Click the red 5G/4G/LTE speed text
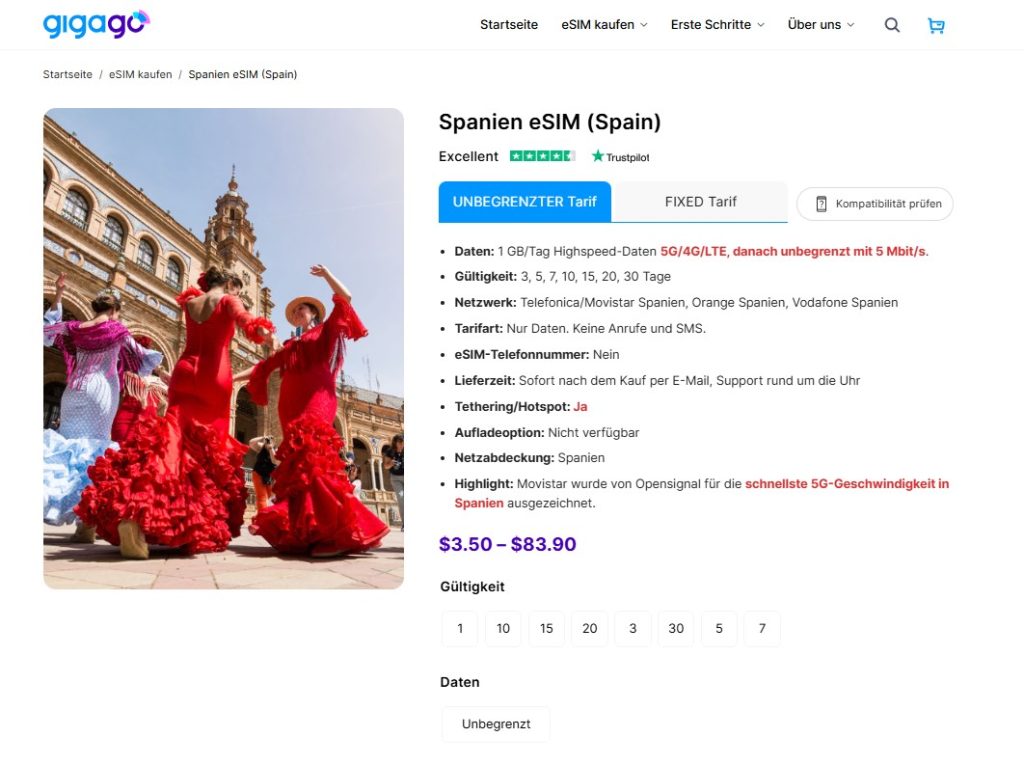 [794, 251]
